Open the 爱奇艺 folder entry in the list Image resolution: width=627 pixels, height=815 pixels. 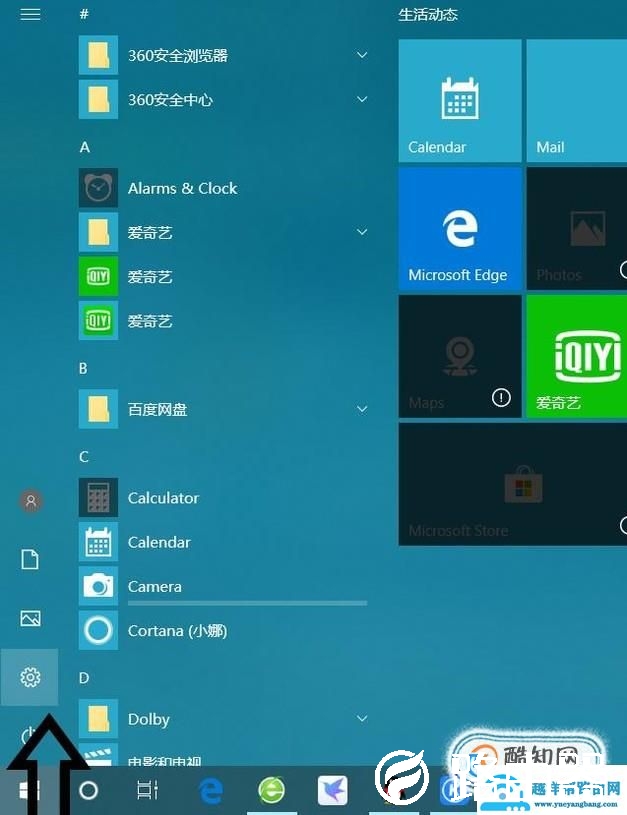(223, 232)
